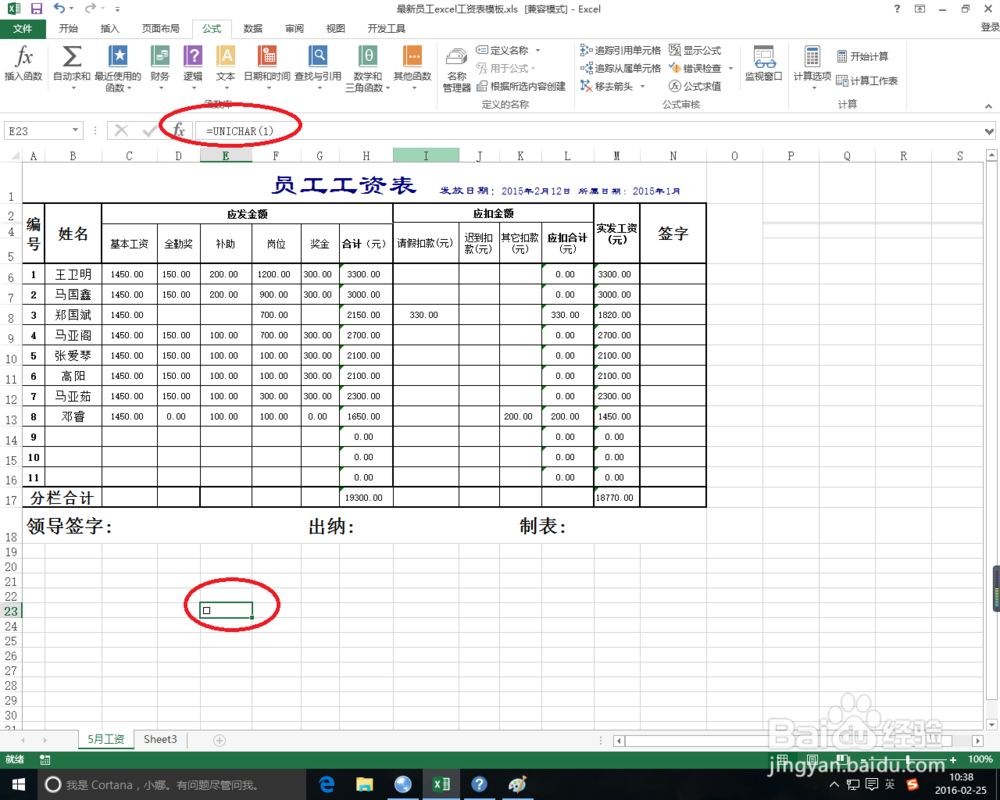This screenshot has height=800, width=1000.
Task: Click Error Checking (错误检查)
Action: 695,68
